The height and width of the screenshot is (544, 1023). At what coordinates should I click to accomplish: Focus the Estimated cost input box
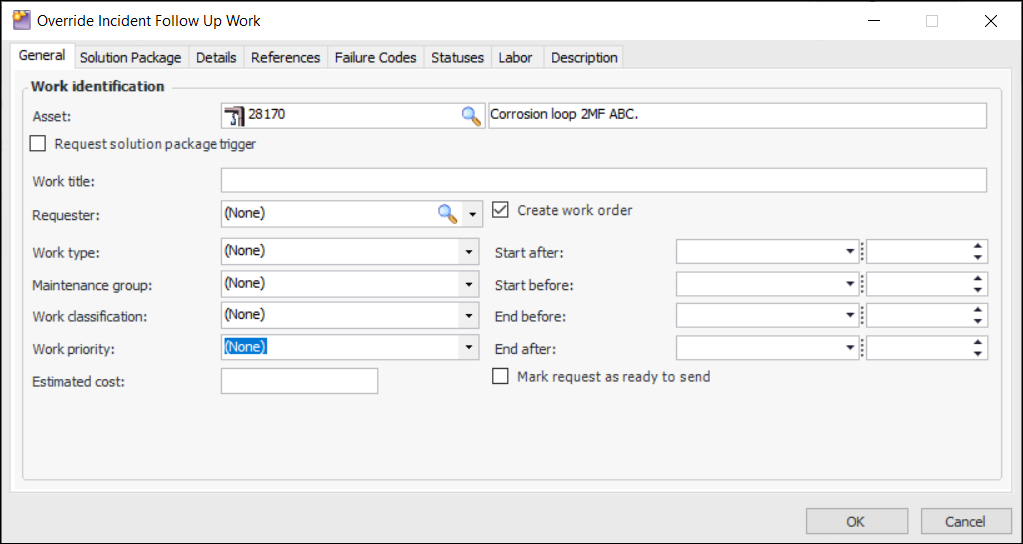pos(299,381)
